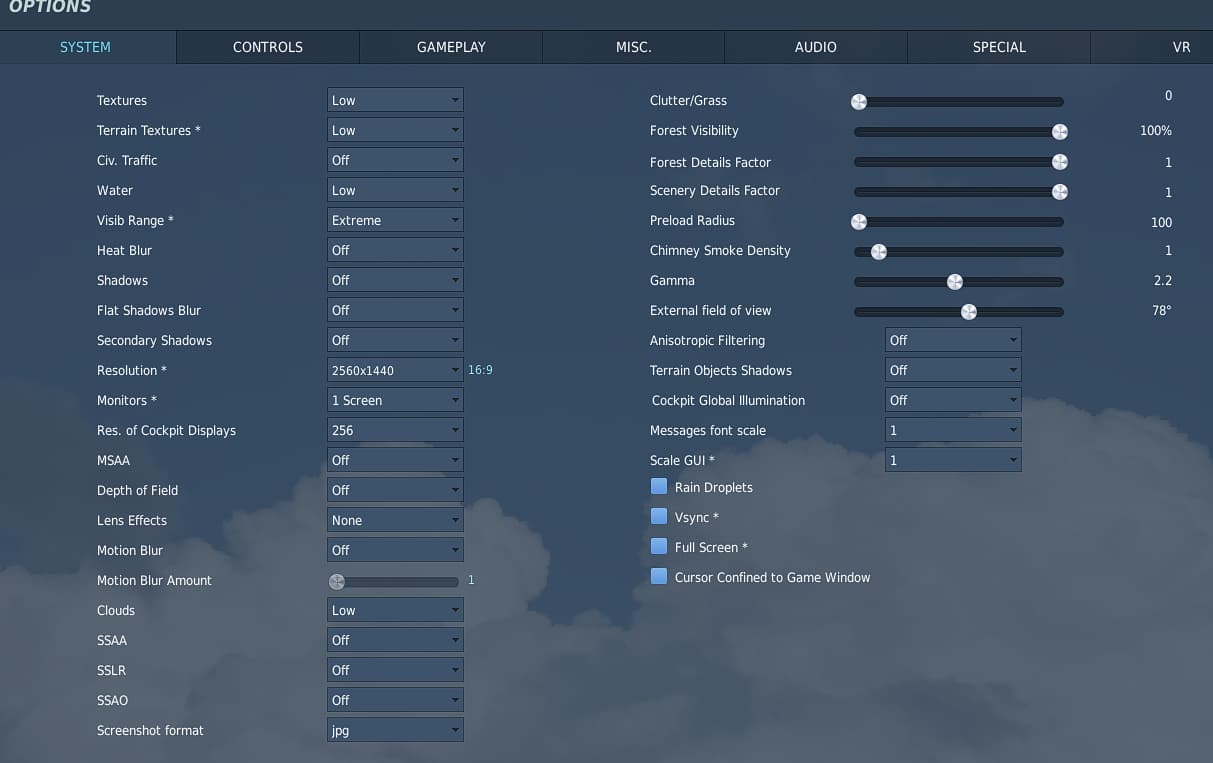Open the Textures dropdown

click(395, 100)
